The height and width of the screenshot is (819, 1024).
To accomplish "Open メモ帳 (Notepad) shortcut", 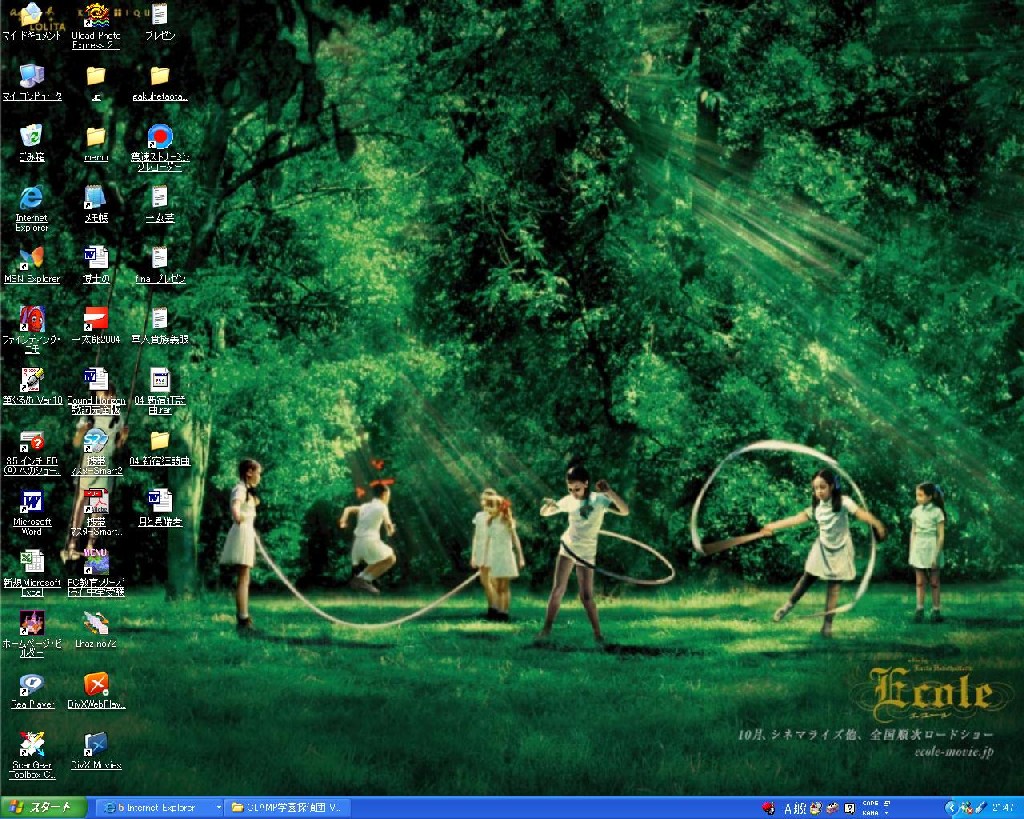I will [x=96, y=204].
